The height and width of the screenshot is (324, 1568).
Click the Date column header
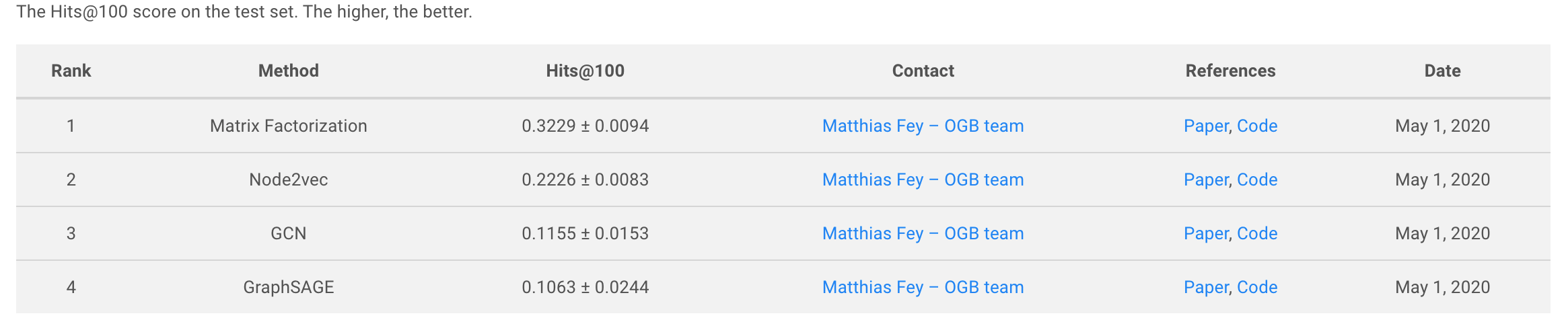1442,71
